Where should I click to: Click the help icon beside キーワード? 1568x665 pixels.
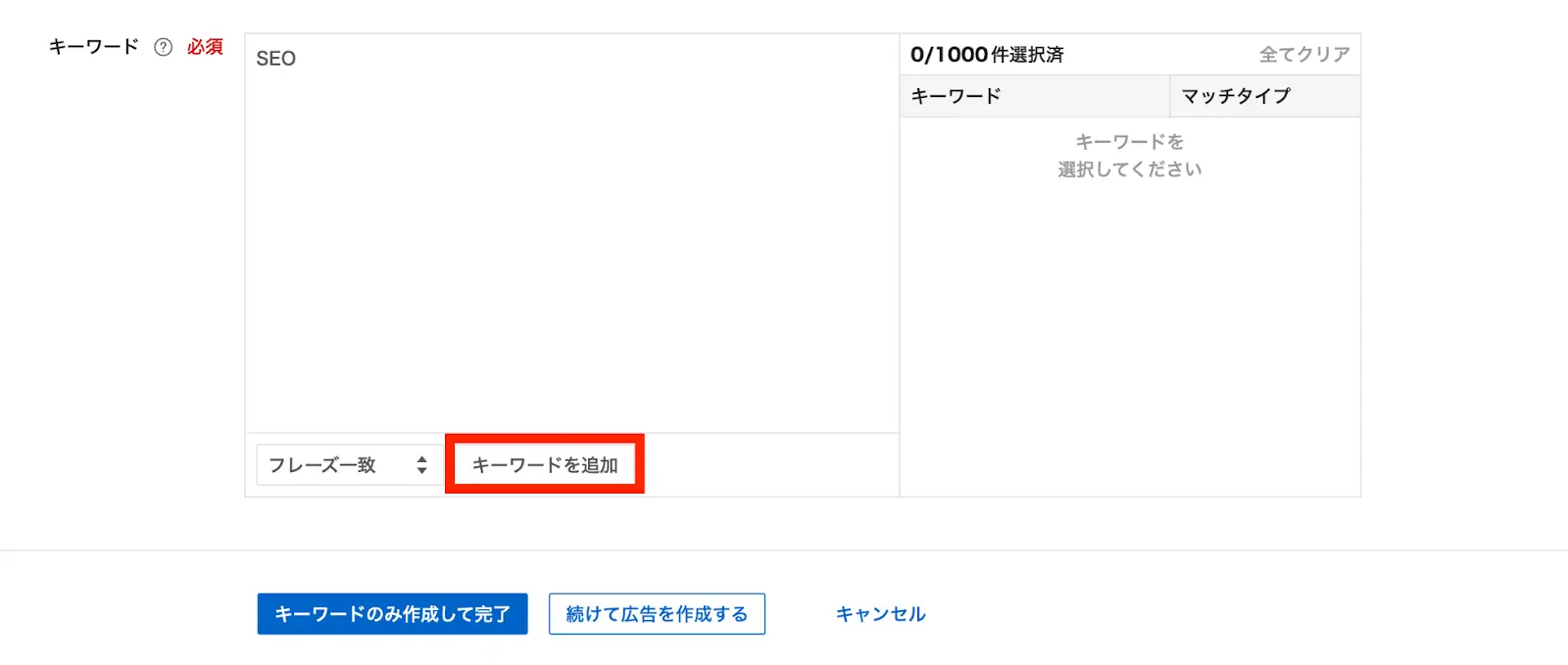coord(164,47)
